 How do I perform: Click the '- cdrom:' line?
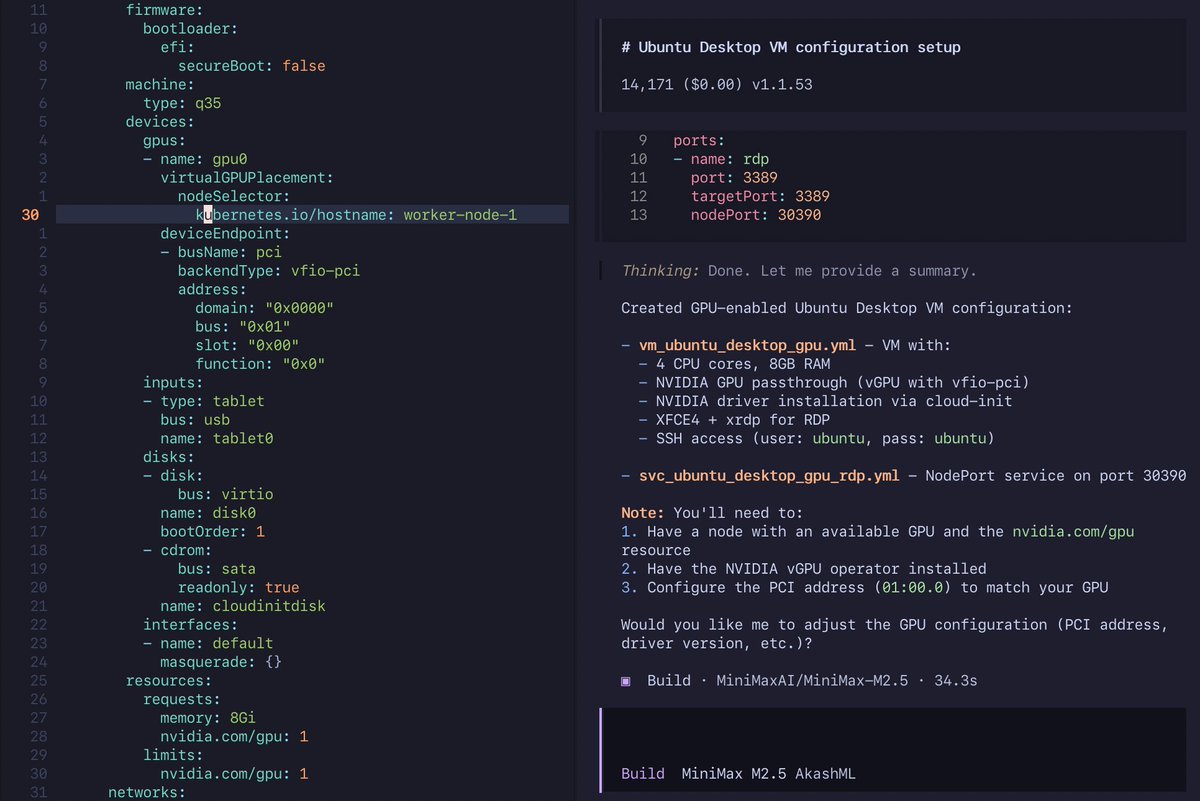click(x=178, y=550)
